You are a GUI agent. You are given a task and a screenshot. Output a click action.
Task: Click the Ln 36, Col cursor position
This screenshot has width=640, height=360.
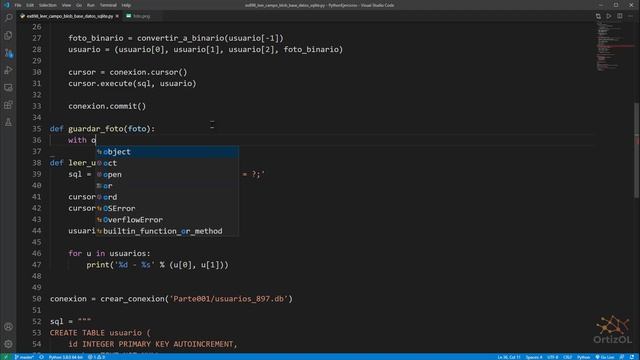(x=509, y=357)
